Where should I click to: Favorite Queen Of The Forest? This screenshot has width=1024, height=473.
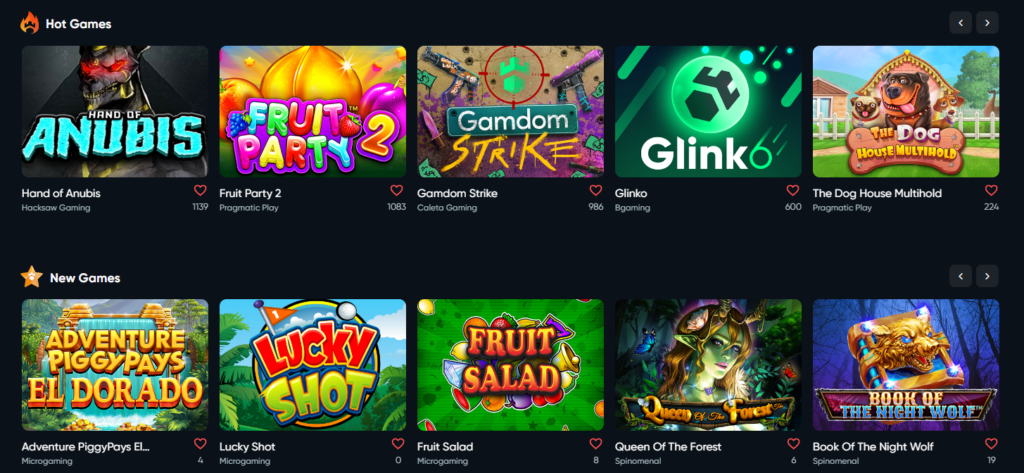click(x=793, y=444)
